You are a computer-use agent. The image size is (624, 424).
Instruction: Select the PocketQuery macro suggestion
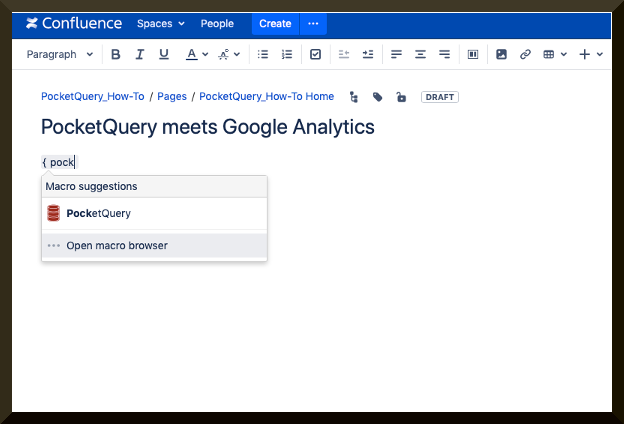154,213
